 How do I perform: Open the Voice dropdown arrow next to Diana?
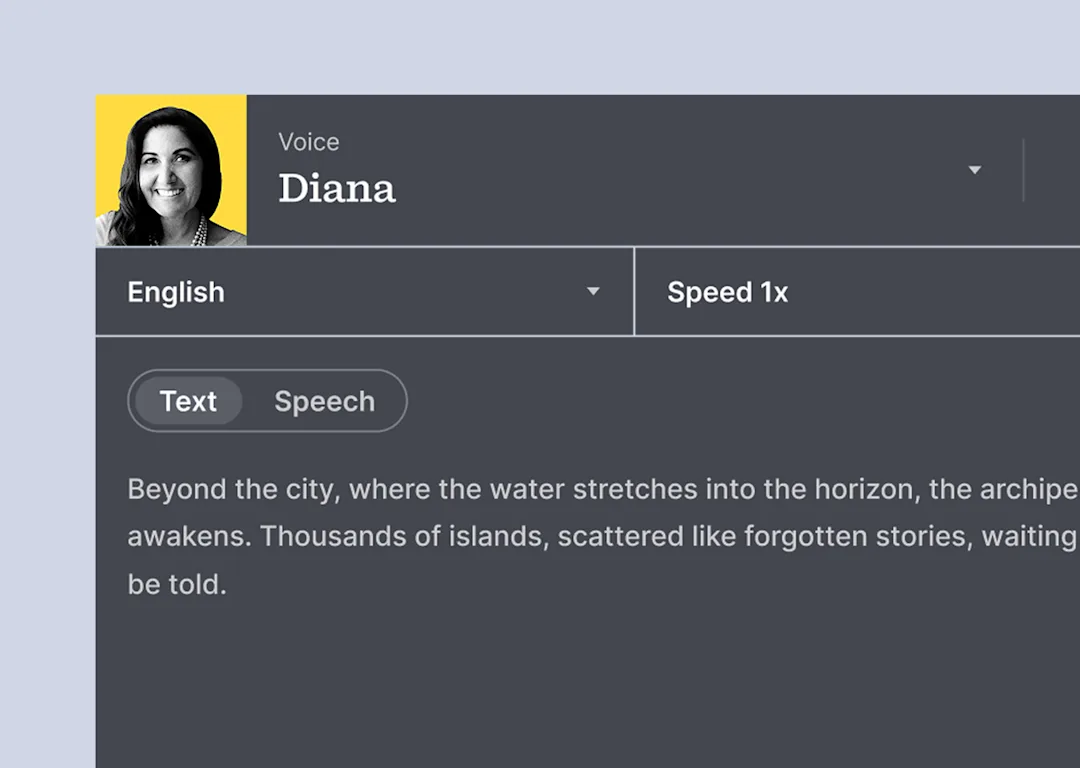point(974,170)
